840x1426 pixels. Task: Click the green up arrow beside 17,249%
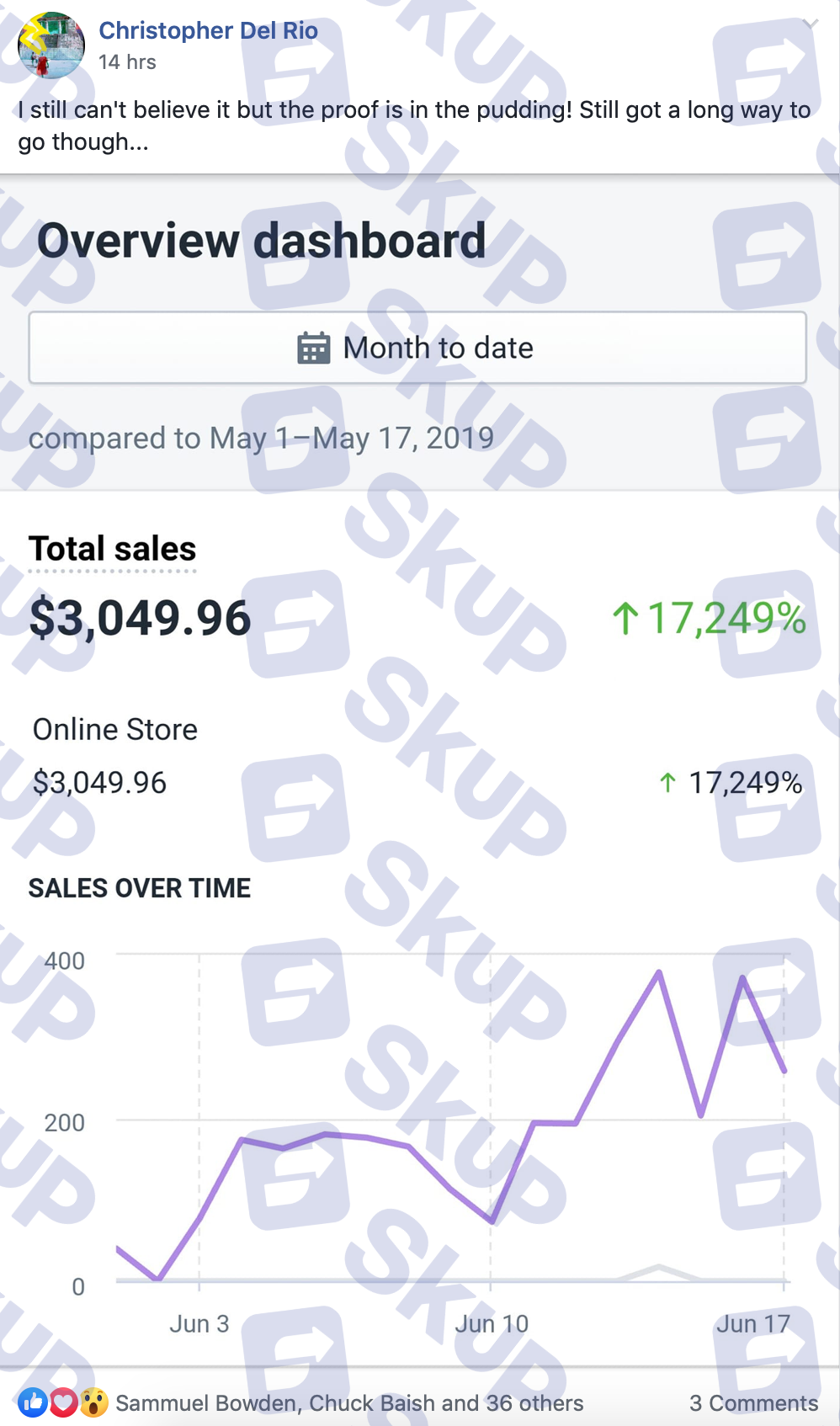tap(625, 617)
